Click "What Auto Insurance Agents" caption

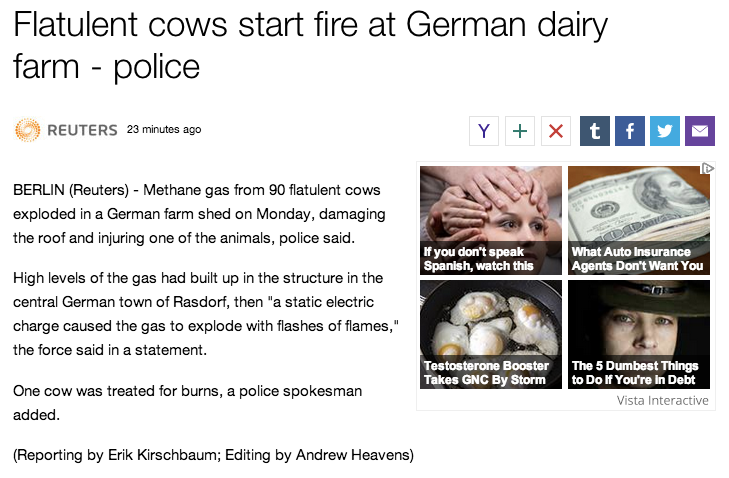pyautogui.click(x=637, y=259)
